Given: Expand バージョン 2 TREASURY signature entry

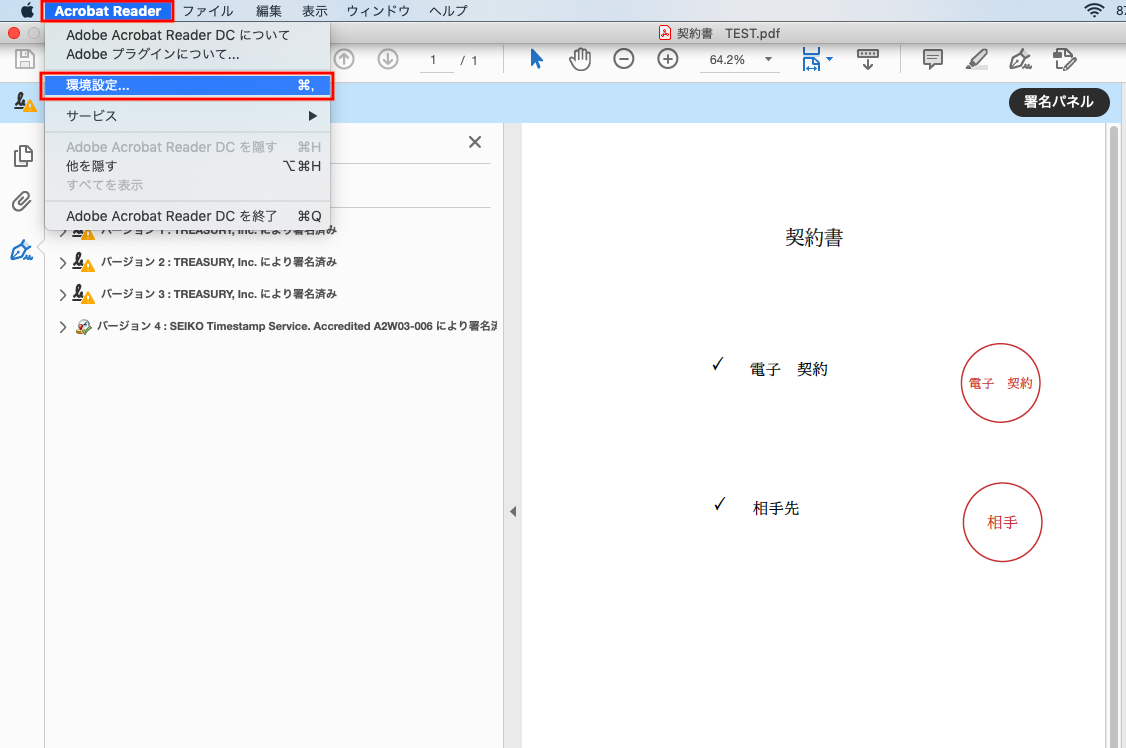Looking at the screenshot, I should click(63, 264).
